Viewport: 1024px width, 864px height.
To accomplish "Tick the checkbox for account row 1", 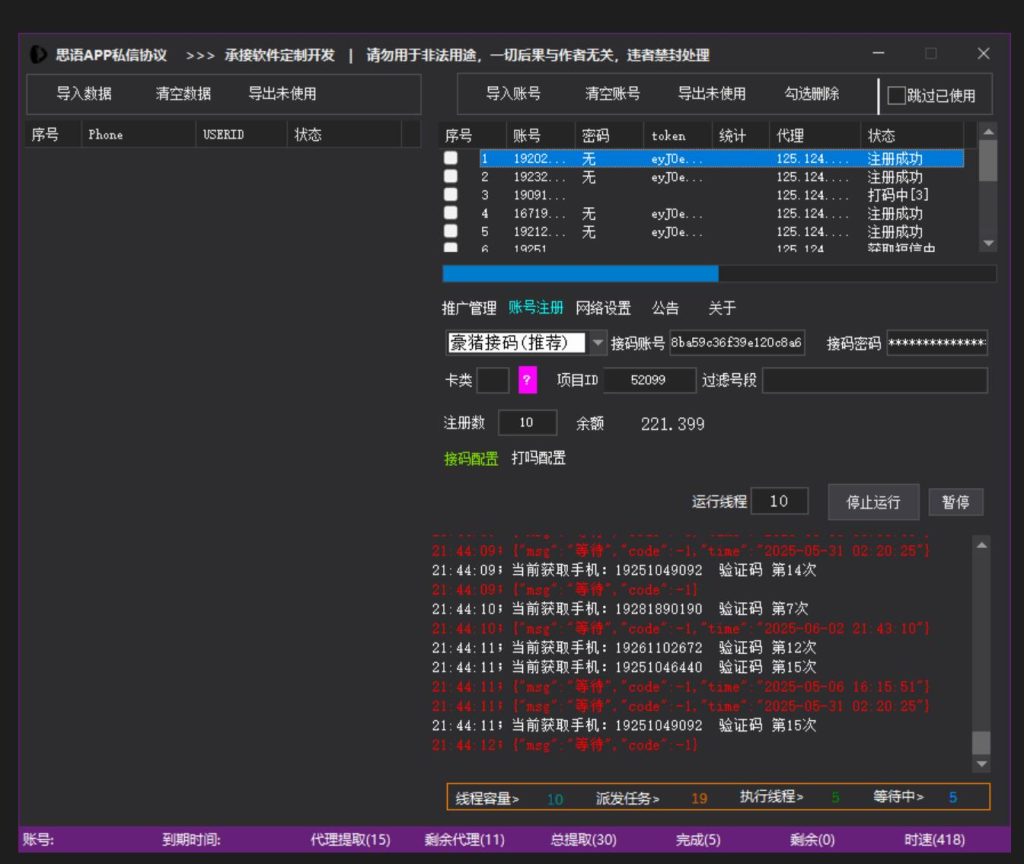I will tap(451, 158).
